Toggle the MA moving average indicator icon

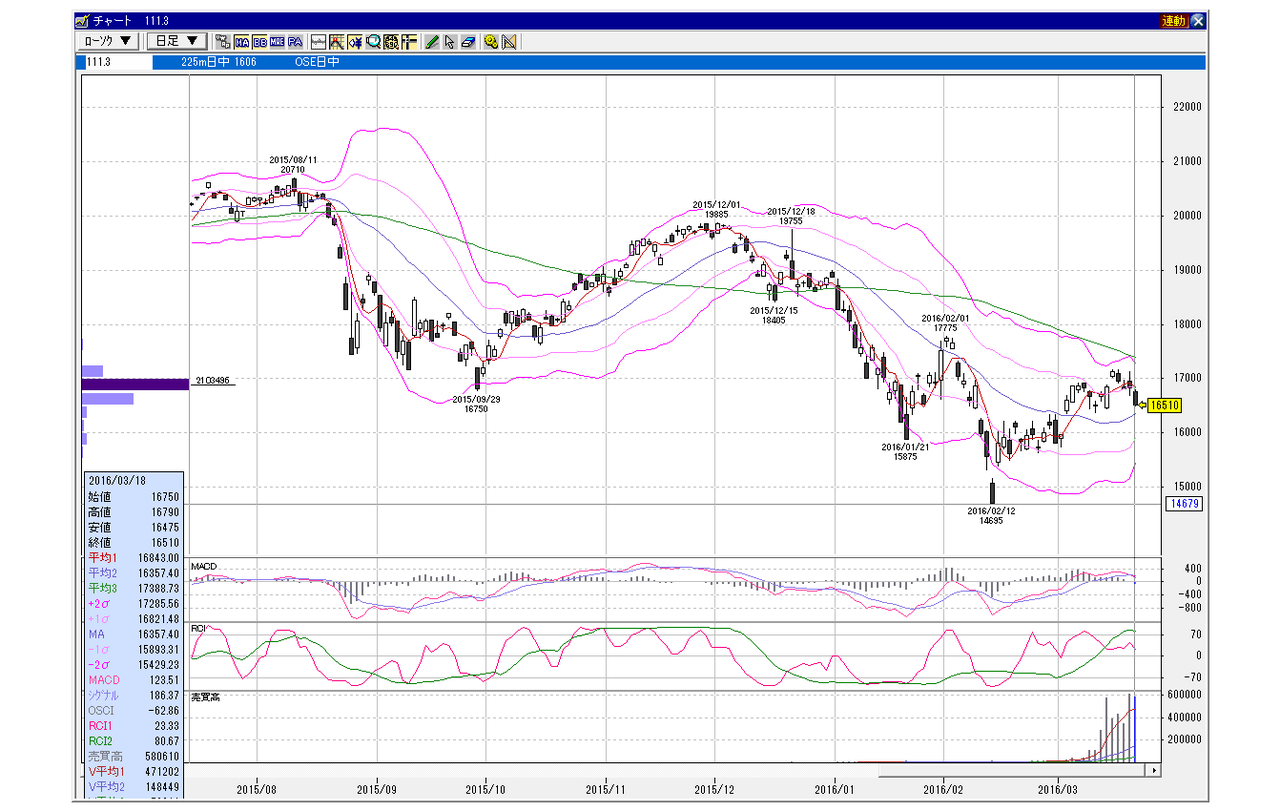click(241, 42)
